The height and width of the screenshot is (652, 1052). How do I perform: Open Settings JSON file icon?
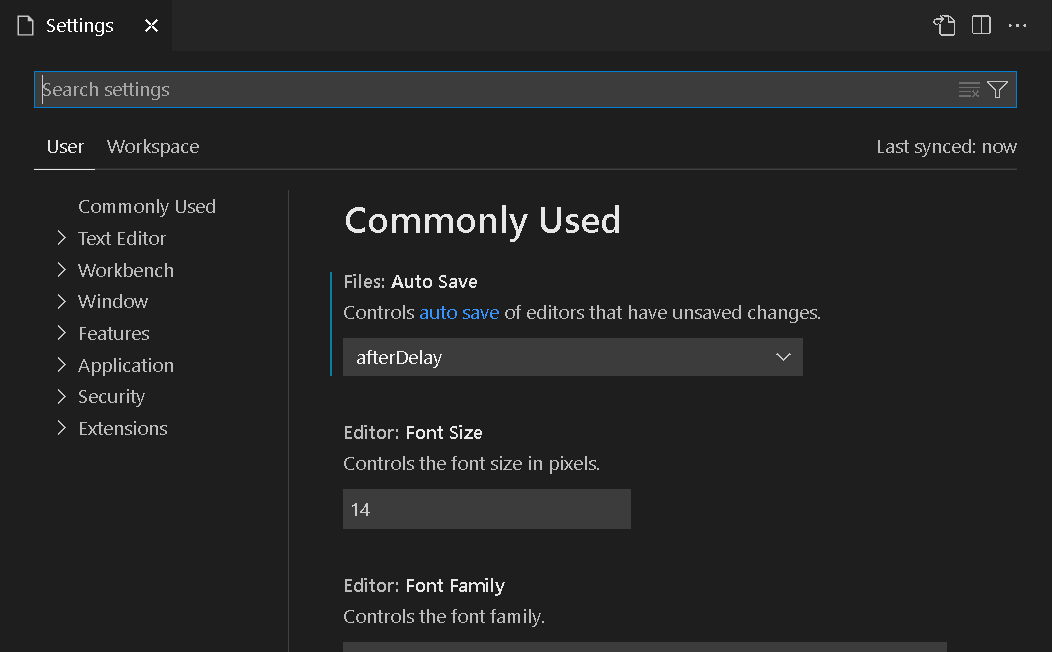coord(945,26)
